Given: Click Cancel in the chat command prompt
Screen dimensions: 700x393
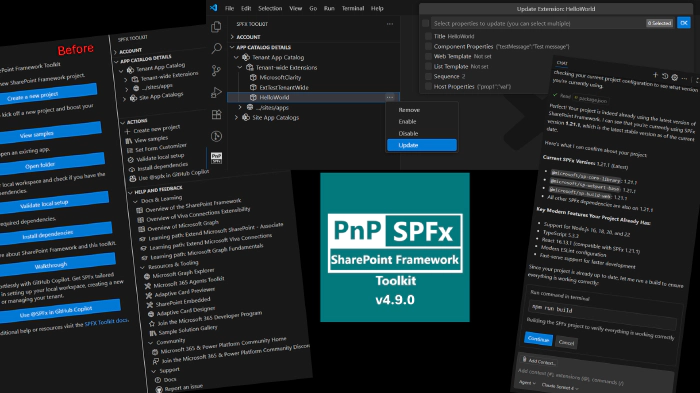Looking at the screenshot, I should (x=566, y=343).
